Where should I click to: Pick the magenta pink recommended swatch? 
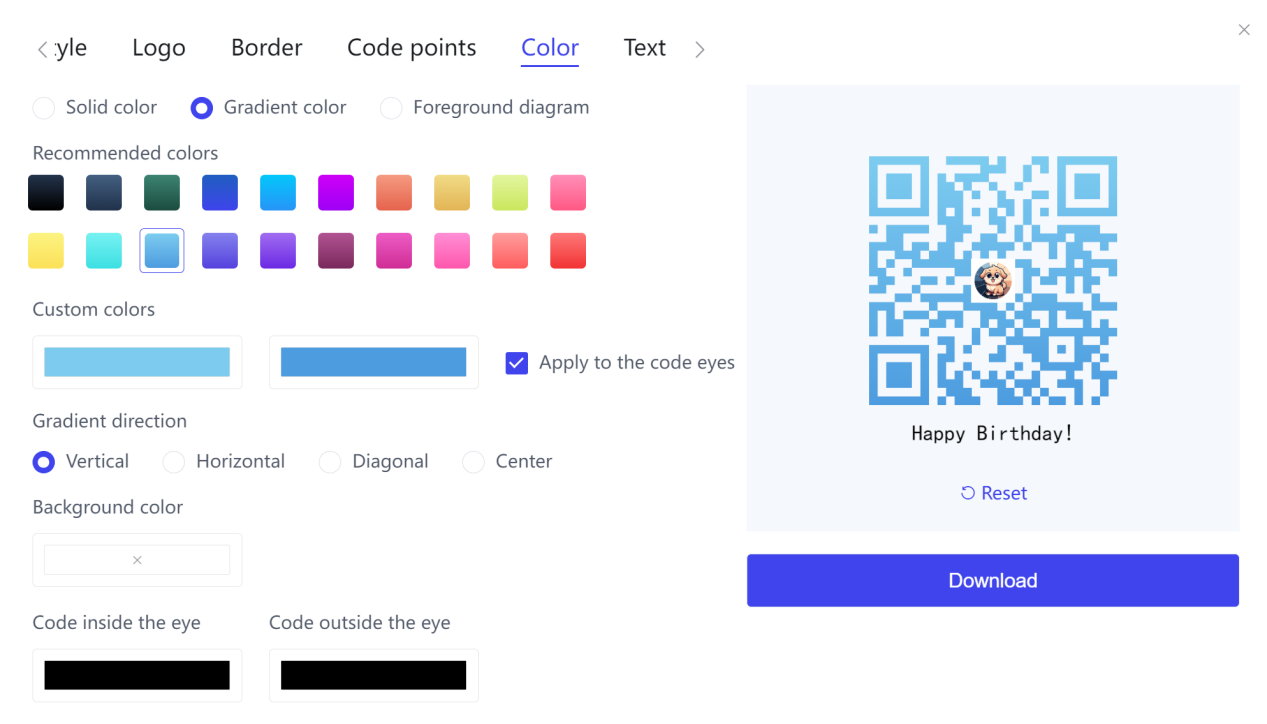[394, 250]
